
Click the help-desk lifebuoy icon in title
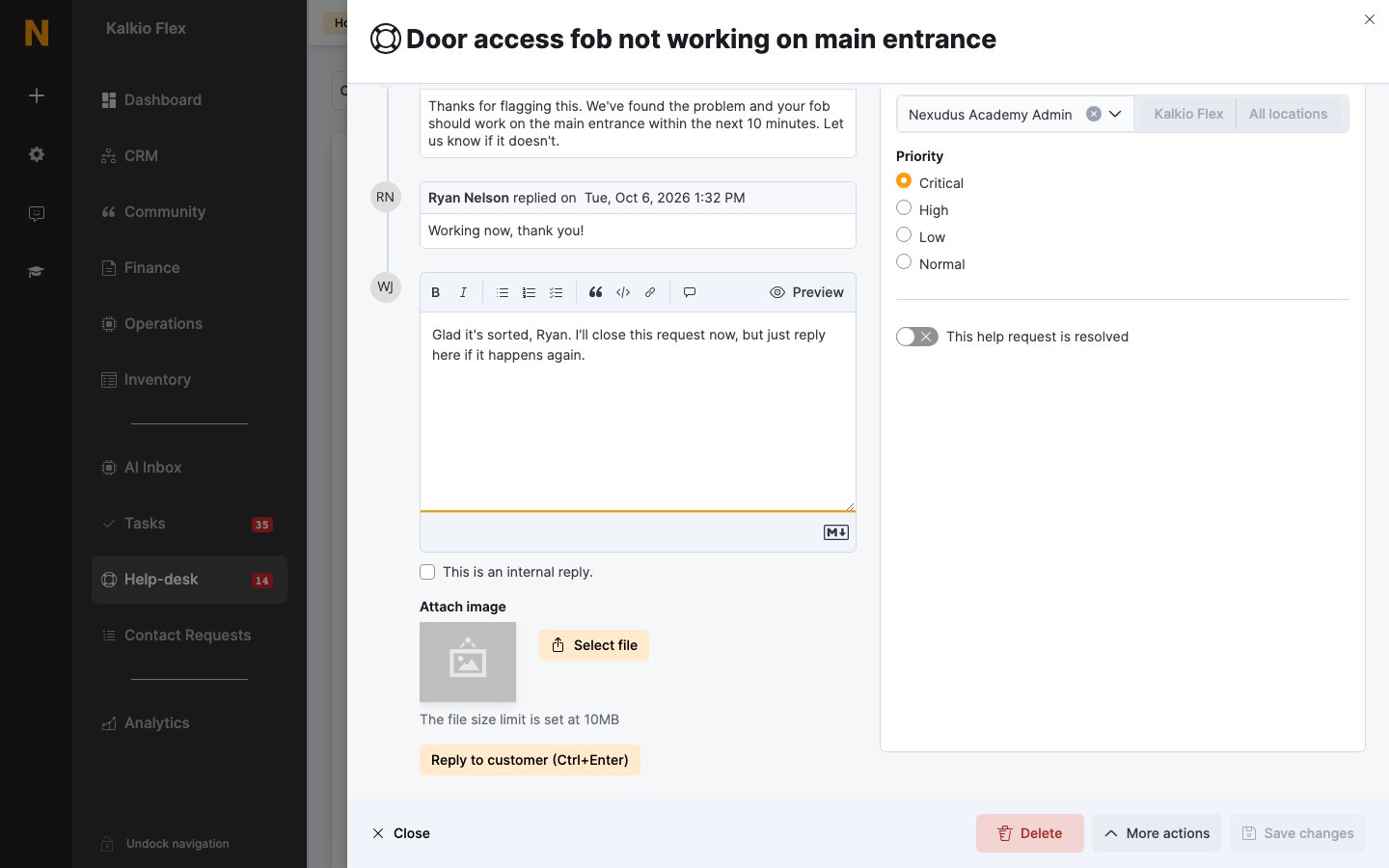pyautogui.click(x=386, y=39)
